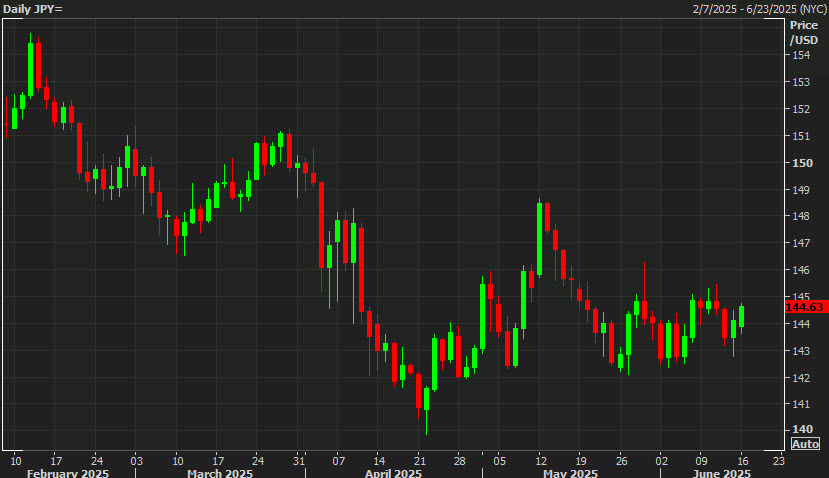Click the February 2025 month label
829x478 pixels.
pos(68,473)
